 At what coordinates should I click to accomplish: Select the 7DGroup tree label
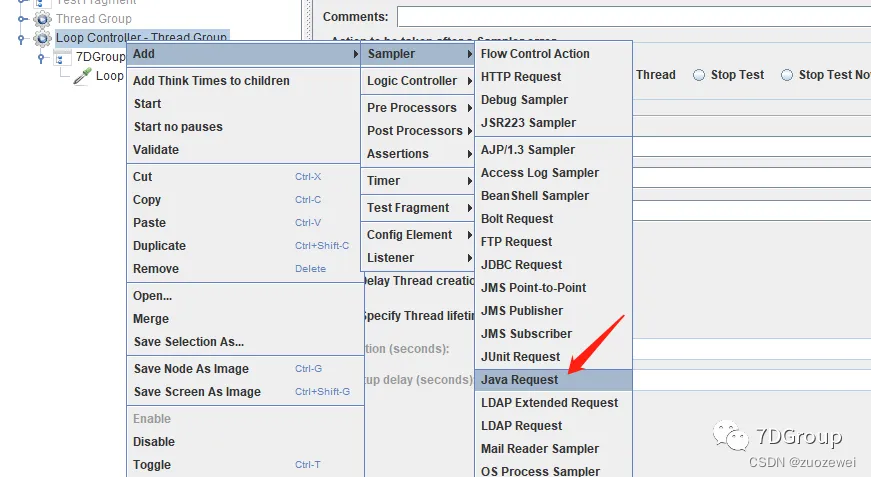pos(101,57)
